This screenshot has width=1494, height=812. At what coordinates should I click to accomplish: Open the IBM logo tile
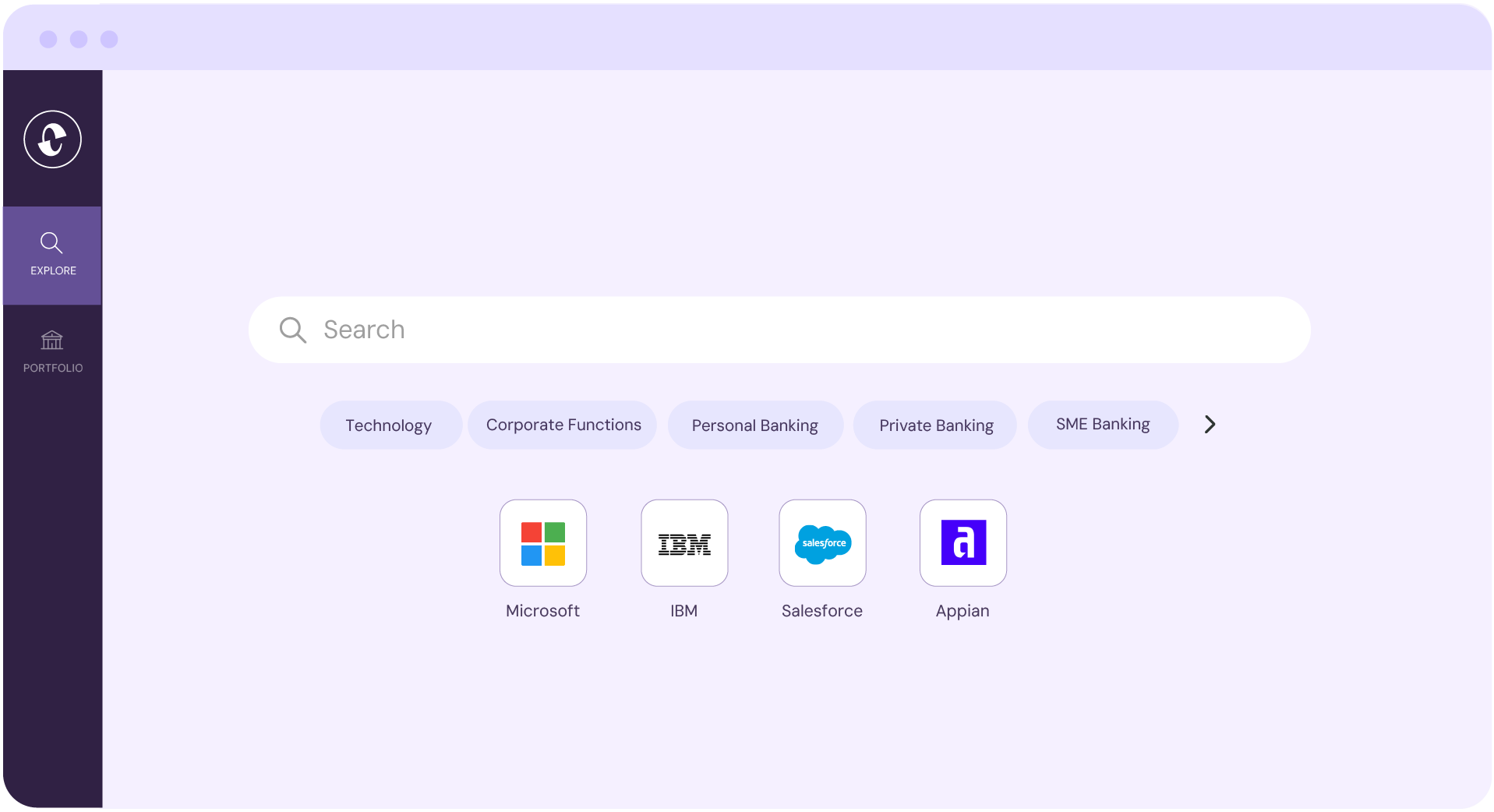click(684, 543)
